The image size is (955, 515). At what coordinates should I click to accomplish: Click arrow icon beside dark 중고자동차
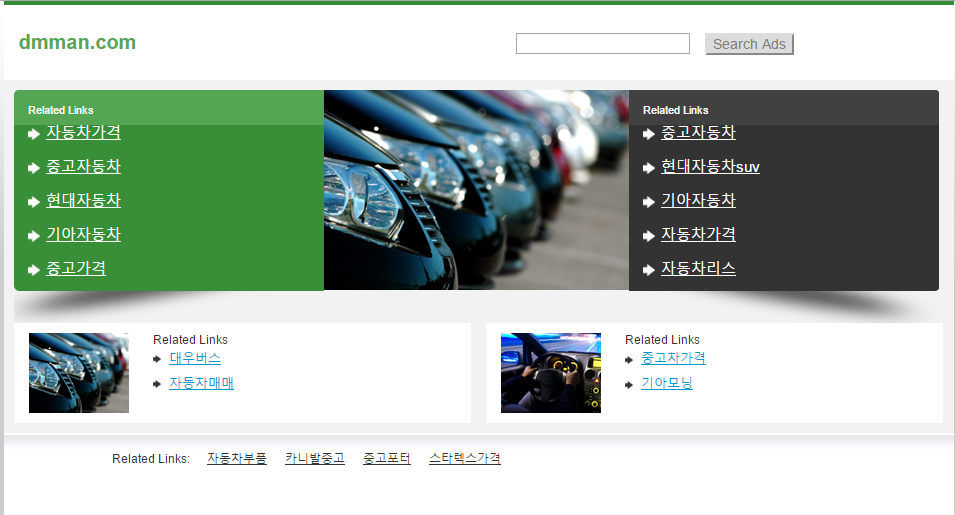(x=649, y=134)
